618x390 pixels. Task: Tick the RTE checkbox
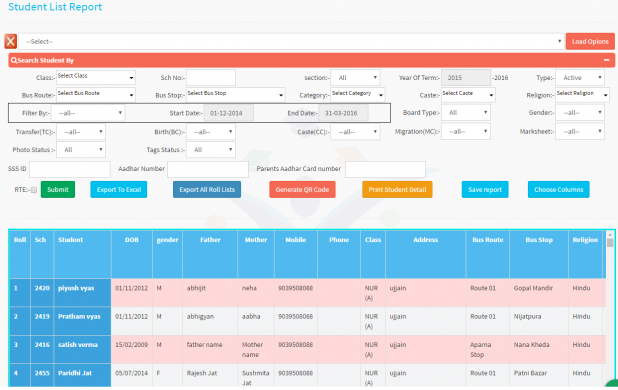[x=34, y=190]
